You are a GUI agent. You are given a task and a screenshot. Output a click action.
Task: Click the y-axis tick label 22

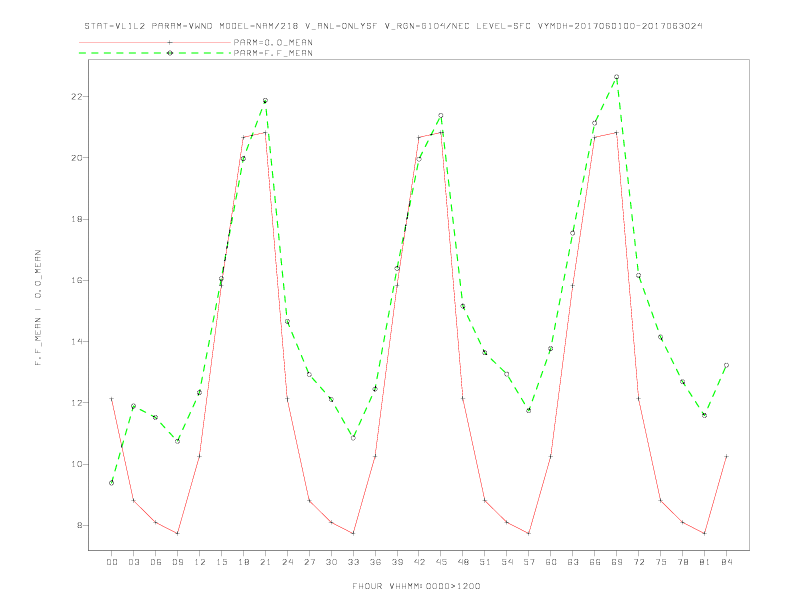click(x=76, y=96)
